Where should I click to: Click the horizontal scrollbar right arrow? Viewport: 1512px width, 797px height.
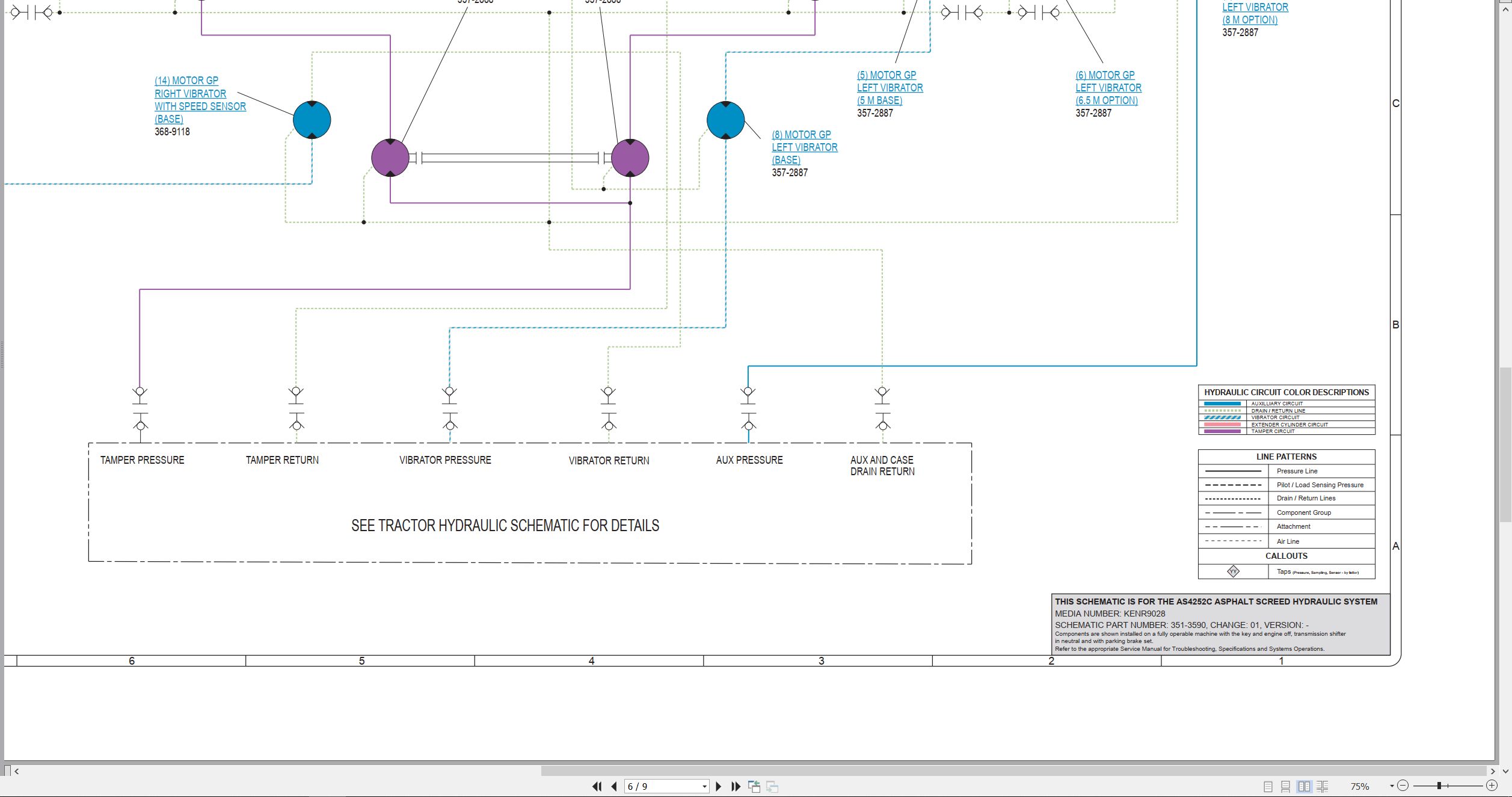[1492, 771]
